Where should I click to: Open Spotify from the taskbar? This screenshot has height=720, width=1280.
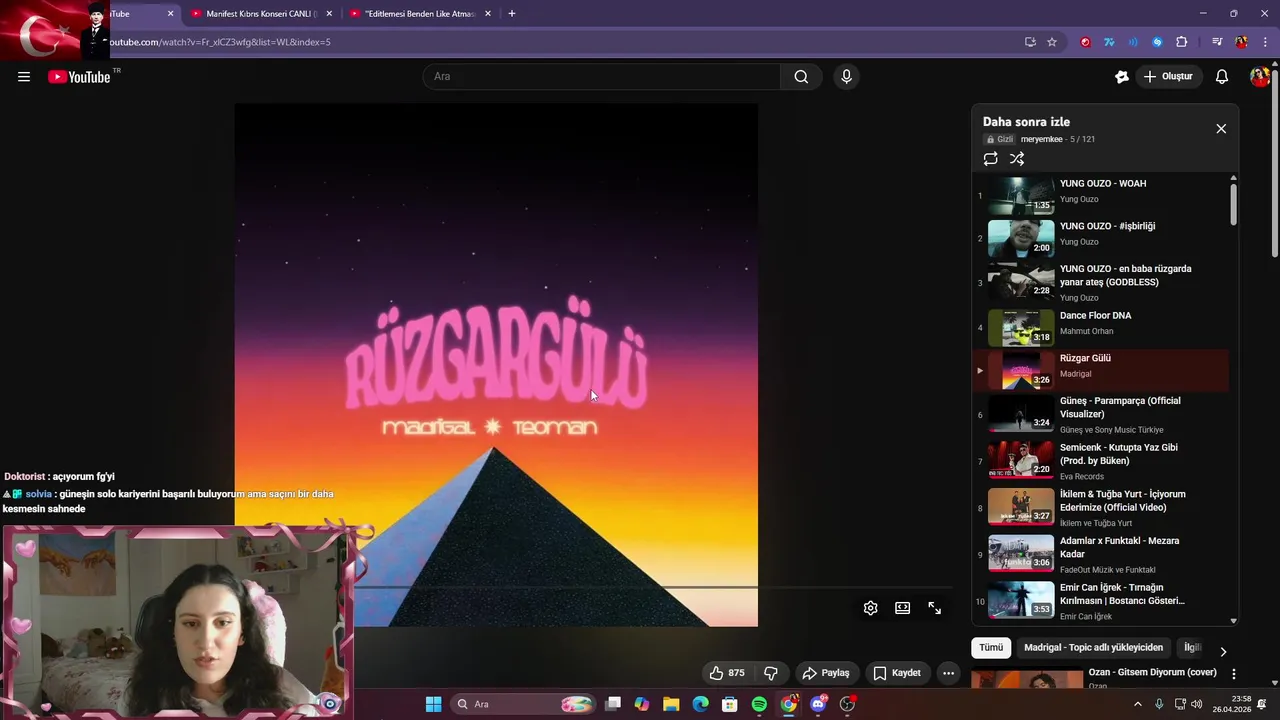tap(759, 704)
